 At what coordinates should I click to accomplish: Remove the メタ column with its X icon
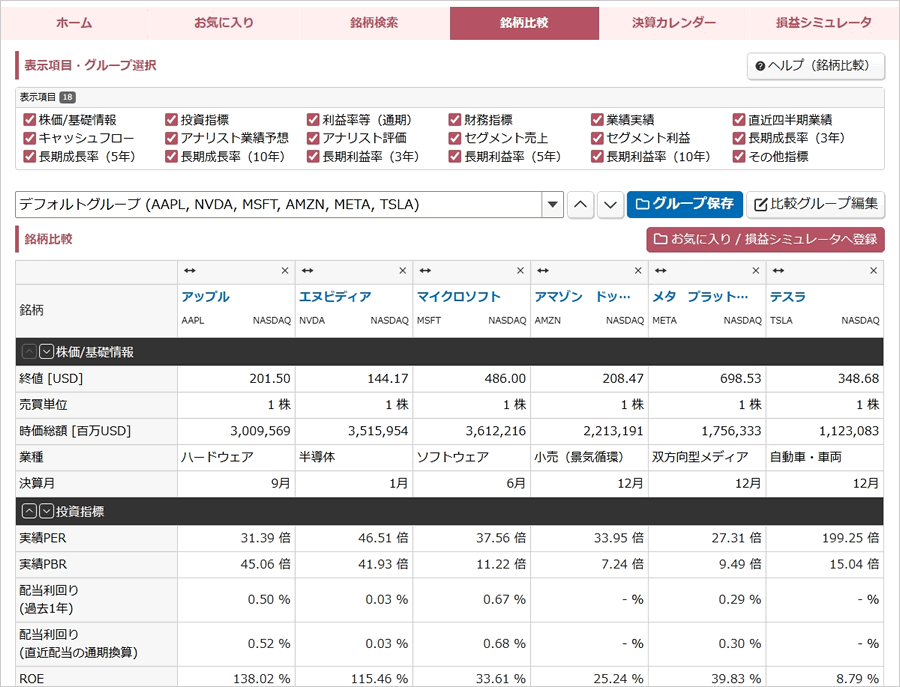[755, 271]
